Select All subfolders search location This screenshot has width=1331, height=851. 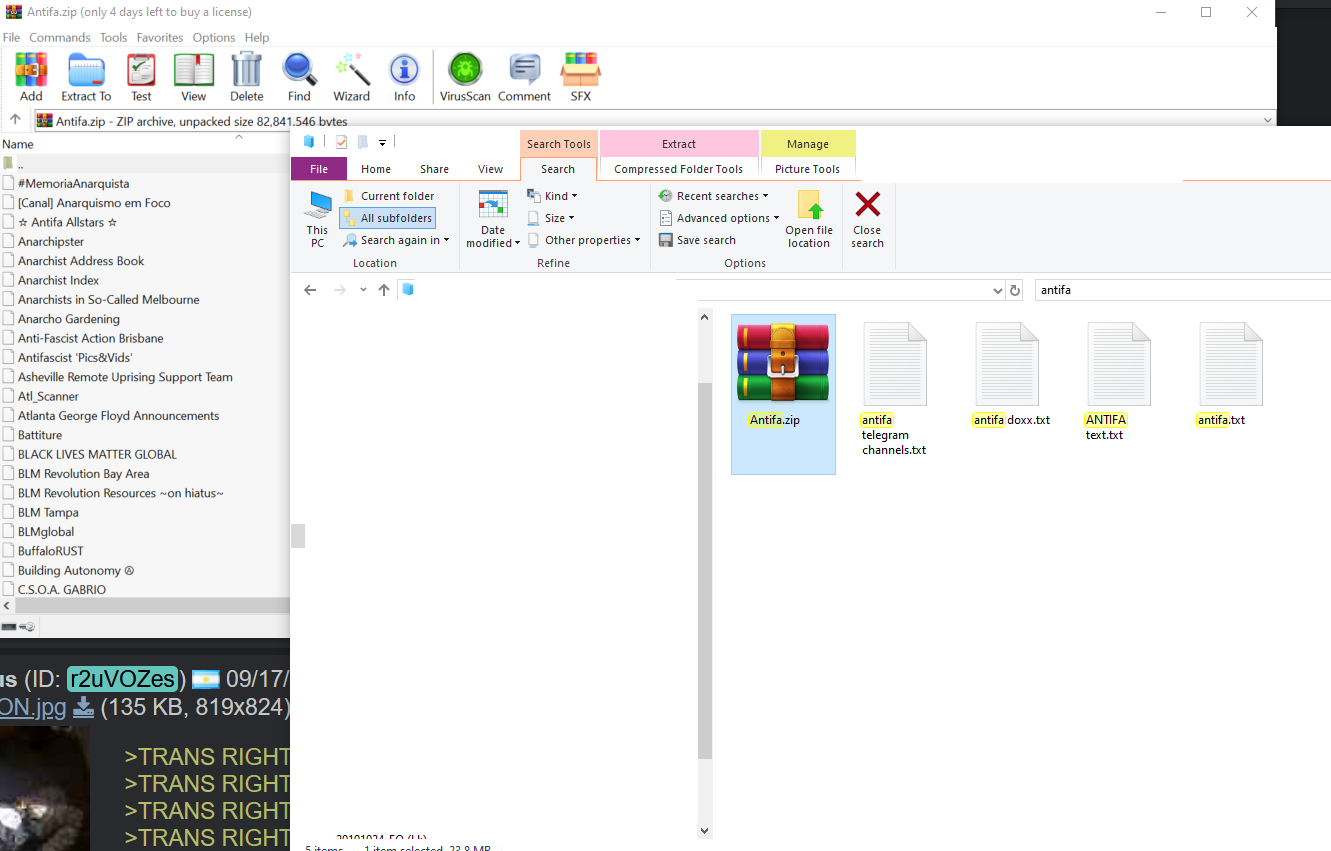point(388,218)
